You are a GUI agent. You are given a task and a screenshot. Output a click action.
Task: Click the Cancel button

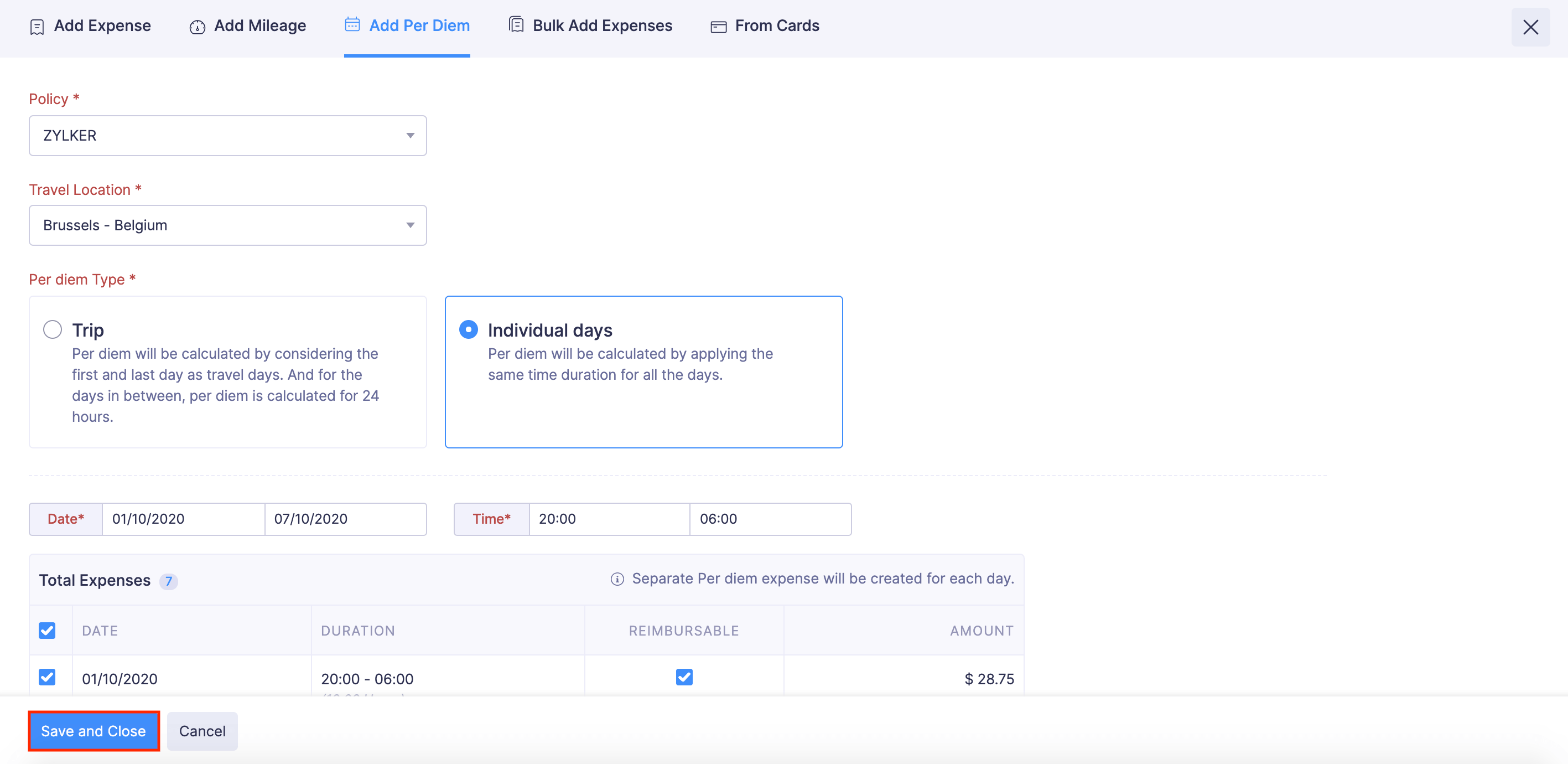202,730
